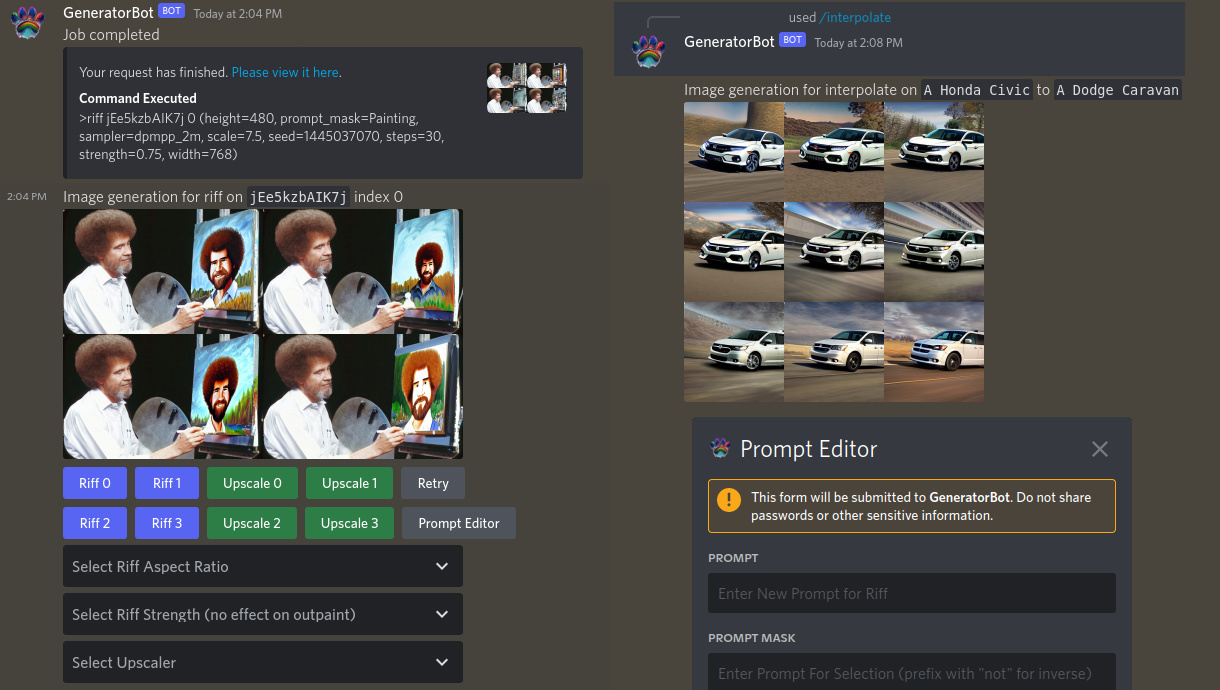The width and height of the screenshot is (1220, 690).
Task: Open Select Riff Strength dropdown
Action: (x=262, y=614)
